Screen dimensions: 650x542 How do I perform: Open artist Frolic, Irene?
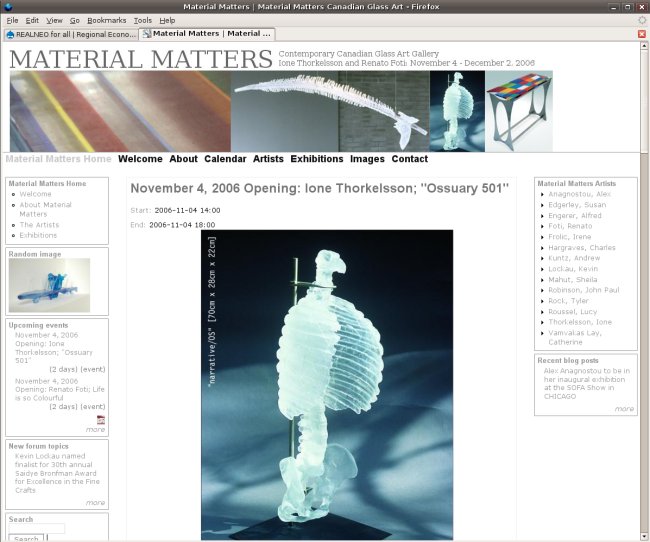570,237
